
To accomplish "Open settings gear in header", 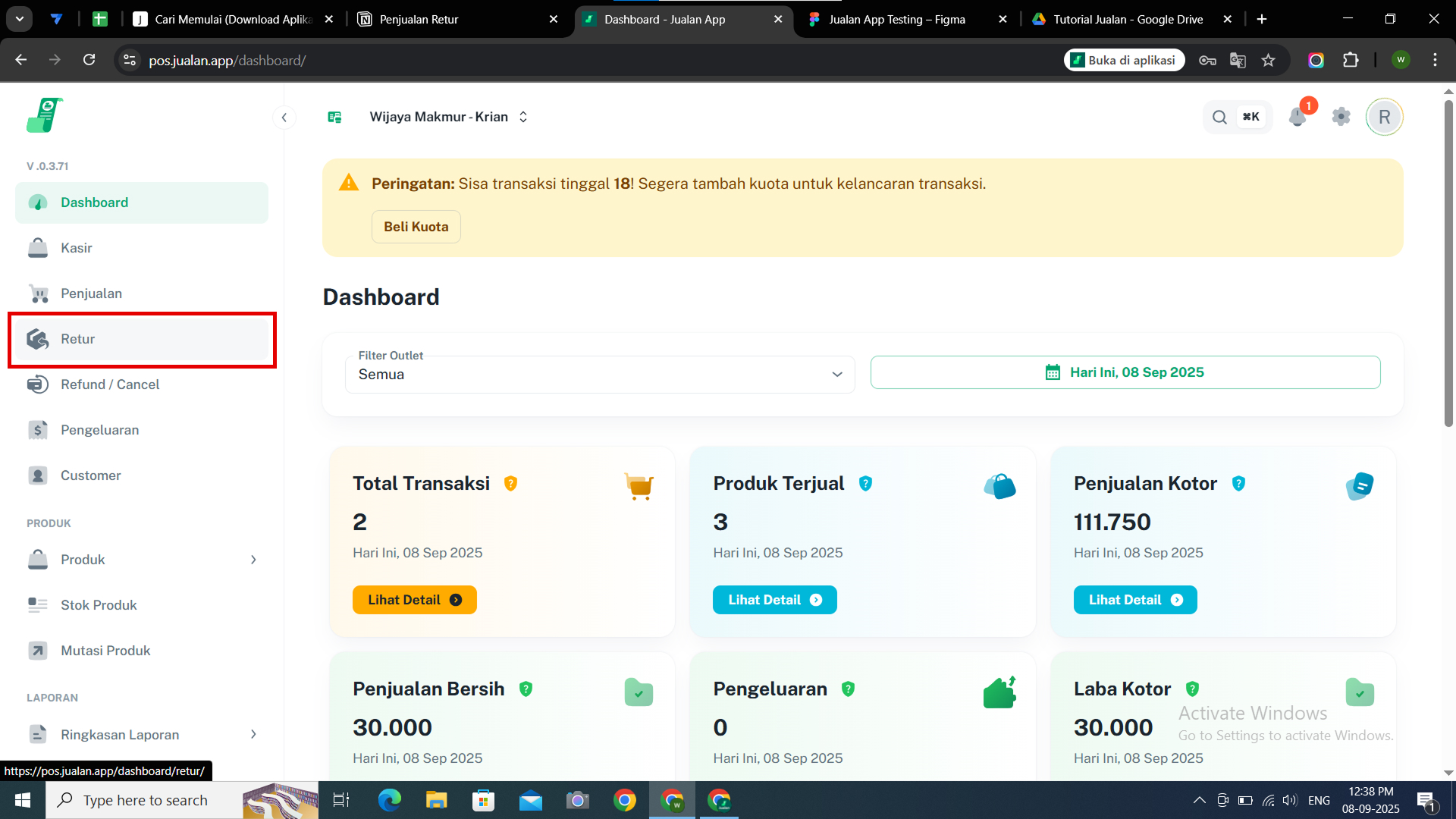I will pos(1341,117).
